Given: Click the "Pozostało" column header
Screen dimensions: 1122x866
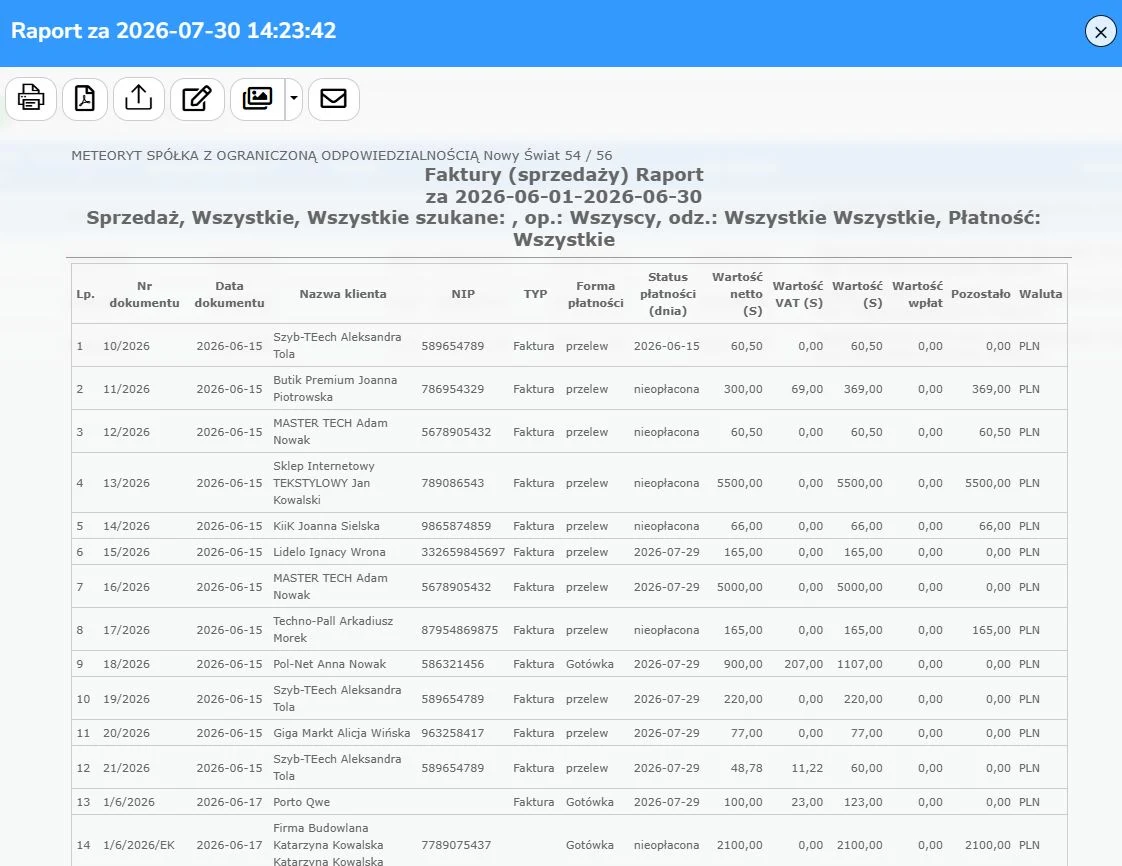Looking at the screenshot, I should [980, 294].
